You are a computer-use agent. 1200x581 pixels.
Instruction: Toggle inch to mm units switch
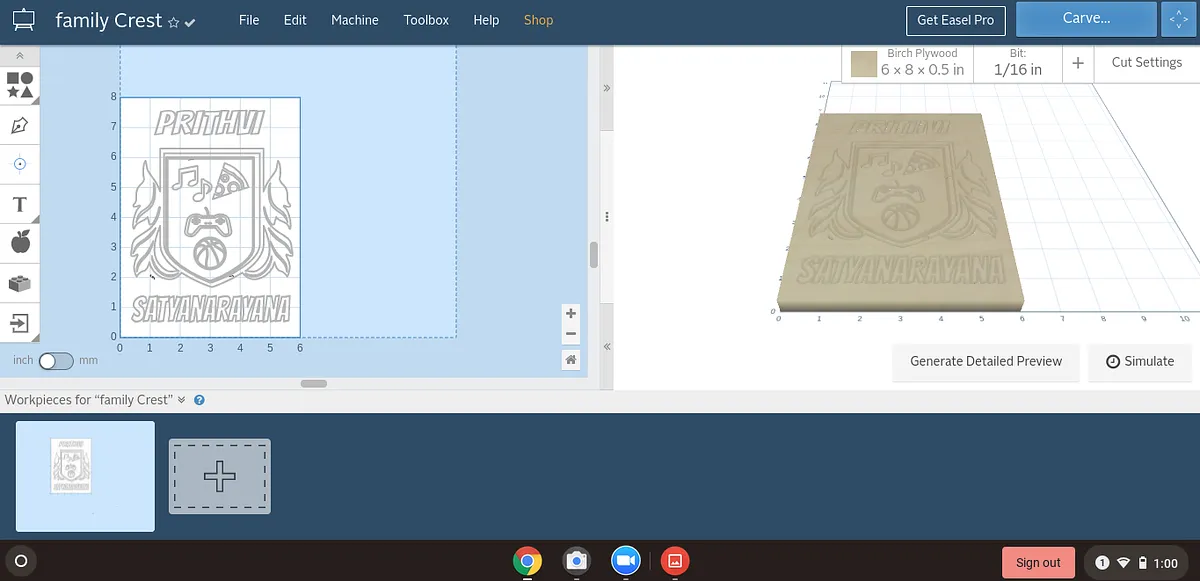[x=56, y=360]
